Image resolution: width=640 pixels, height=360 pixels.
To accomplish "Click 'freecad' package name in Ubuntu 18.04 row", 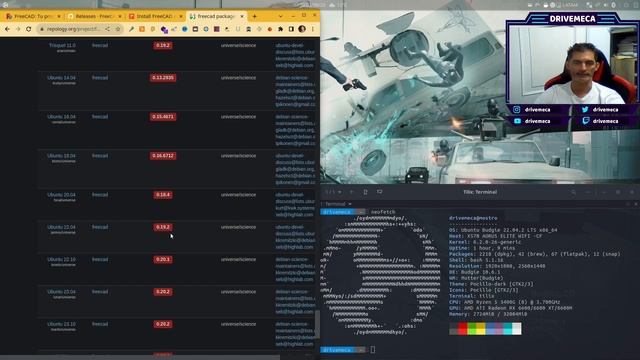I will (x=100, y=156).
